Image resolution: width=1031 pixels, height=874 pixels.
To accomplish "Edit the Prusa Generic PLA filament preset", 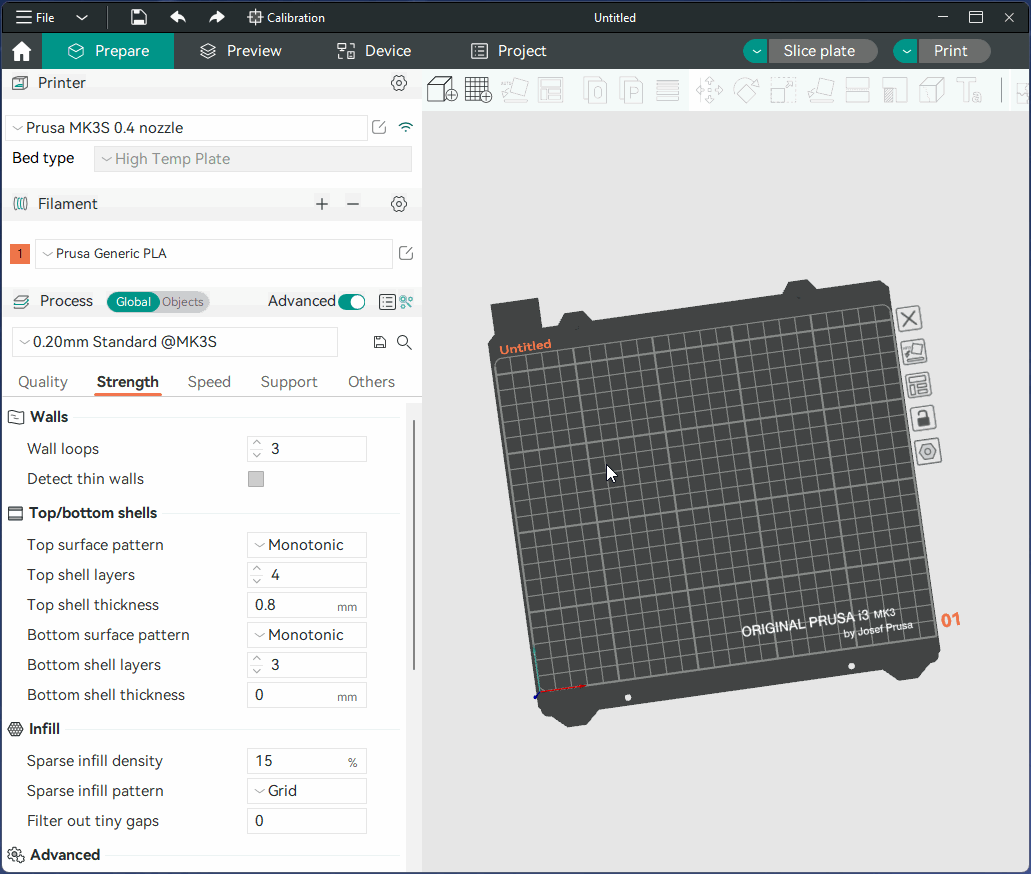I will pos(406,253).
